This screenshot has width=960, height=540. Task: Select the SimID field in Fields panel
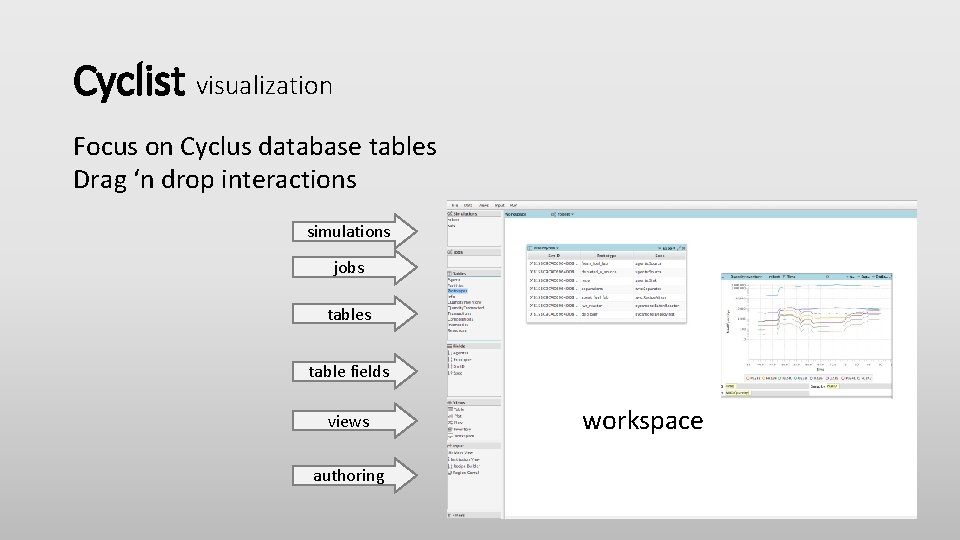pyautogui.click(x=458, y=366)
